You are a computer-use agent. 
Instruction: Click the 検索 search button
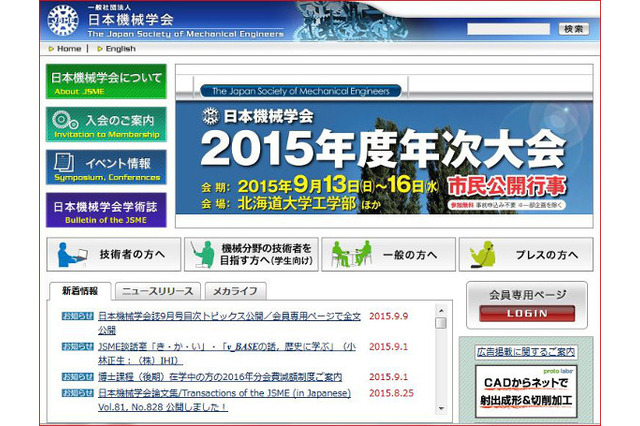(573, 29)
